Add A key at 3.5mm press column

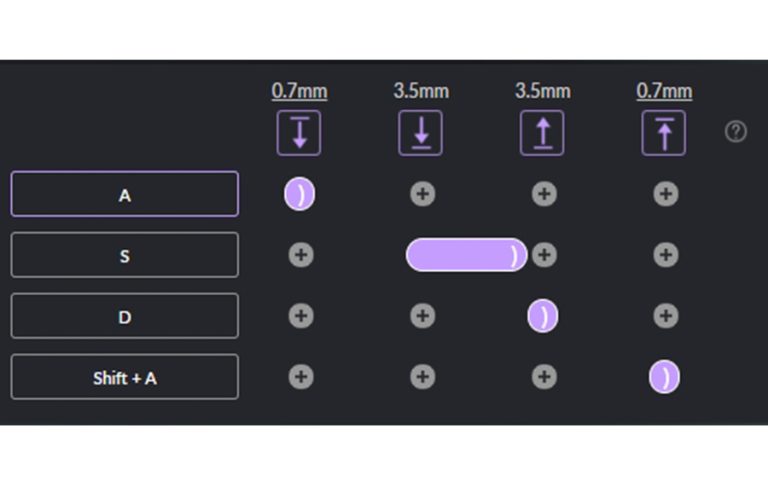(423, 194)
